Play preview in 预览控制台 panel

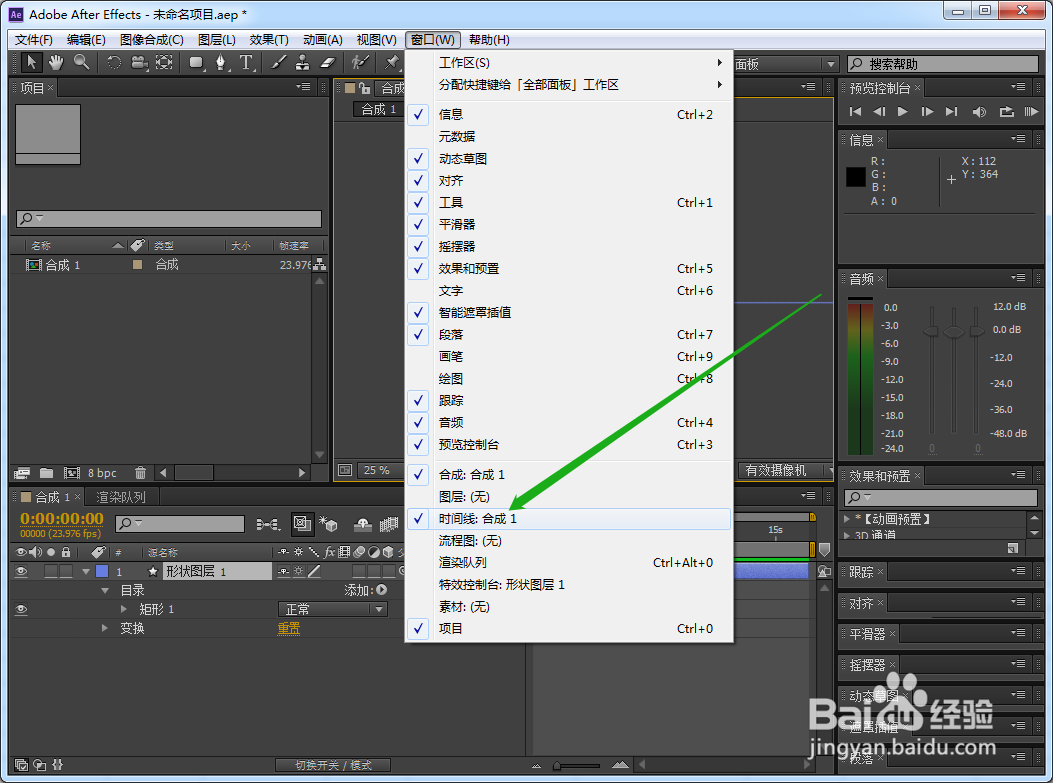pos(903,111)
